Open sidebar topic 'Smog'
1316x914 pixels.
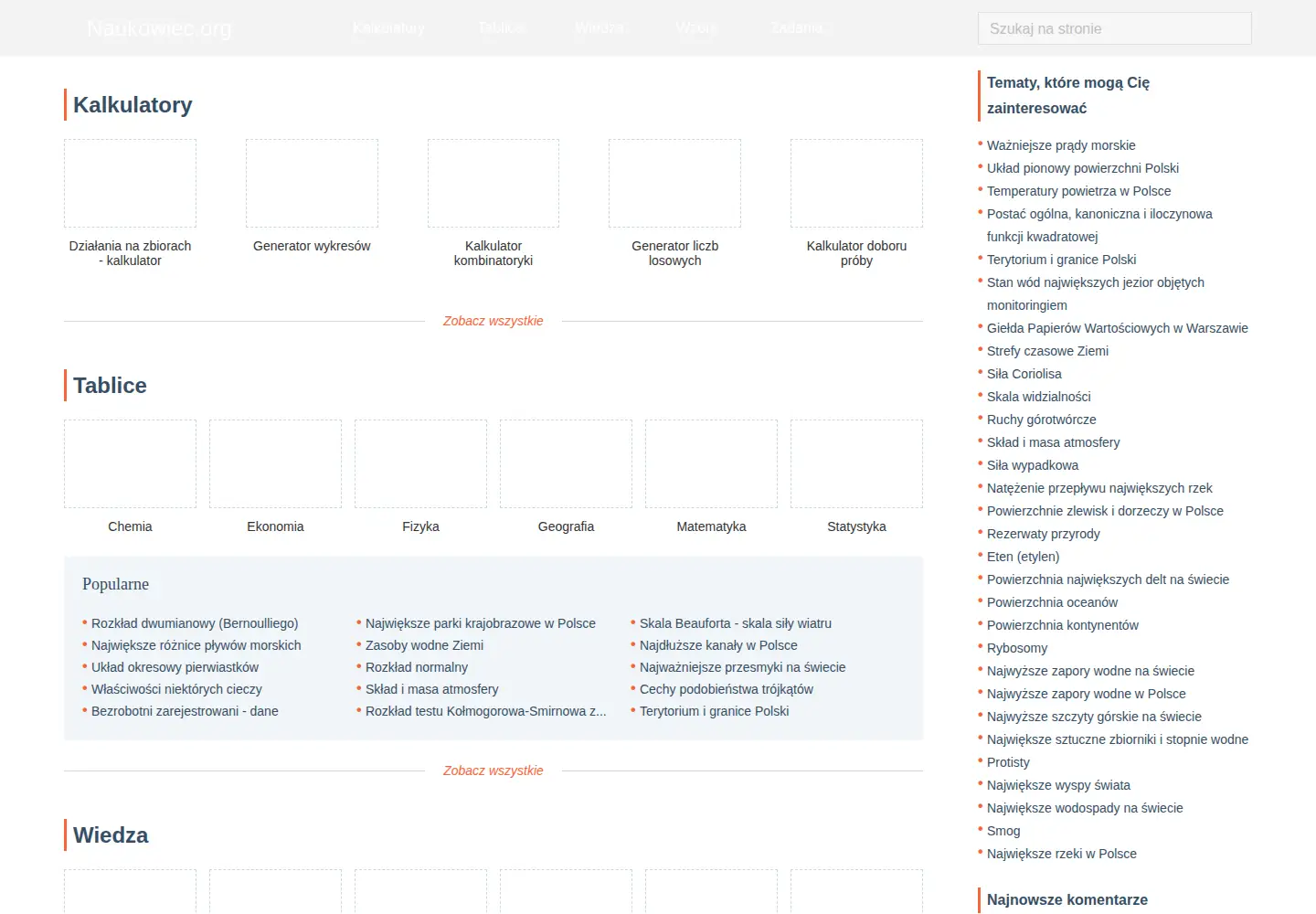(x=1003, y=831)
